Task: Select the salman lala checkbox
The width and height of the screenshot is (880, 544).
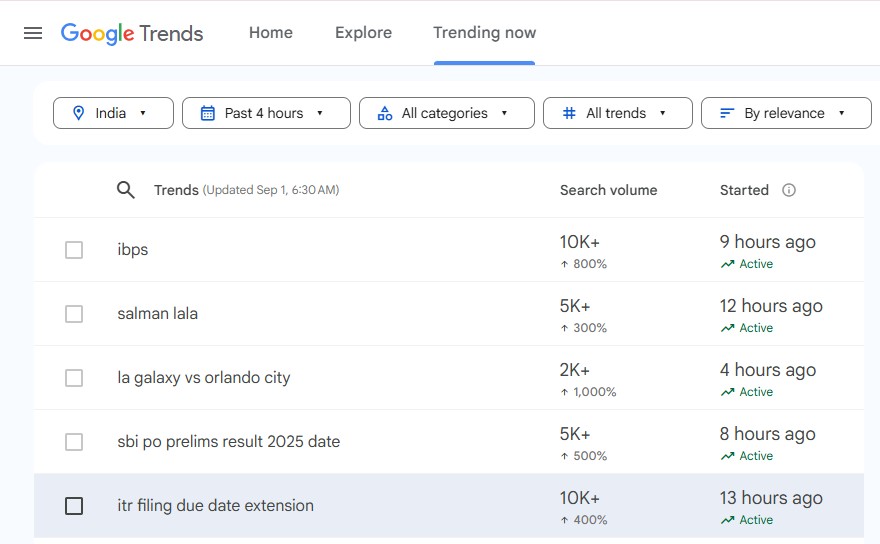Action: [x=74, y=314]
